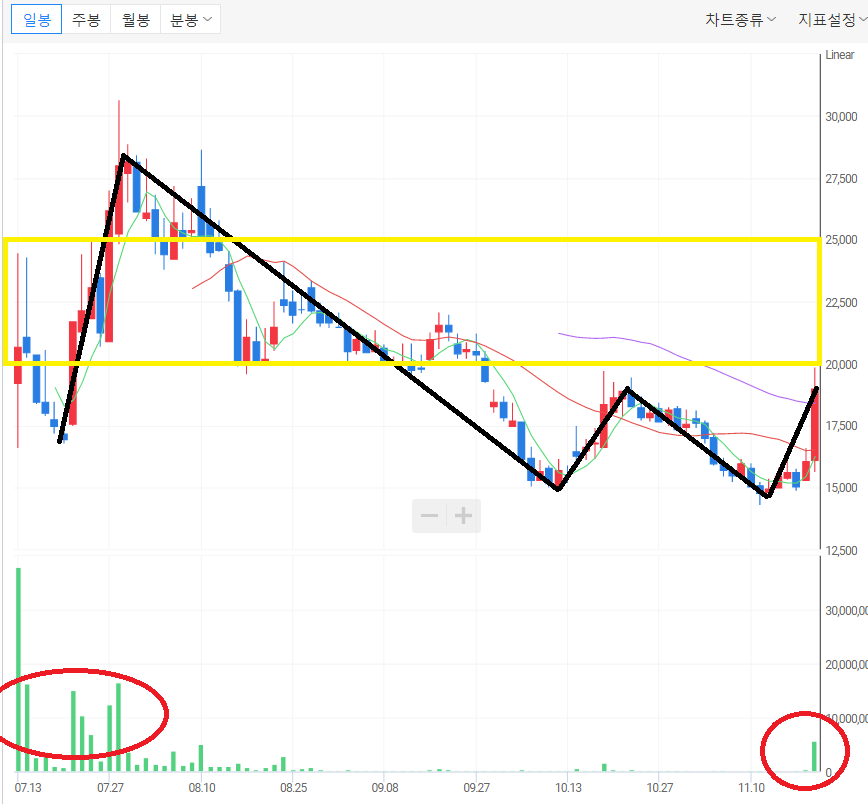Click the 22,500 price axis label
Screen dimensions: 868x804
click(x=841, y=303)
